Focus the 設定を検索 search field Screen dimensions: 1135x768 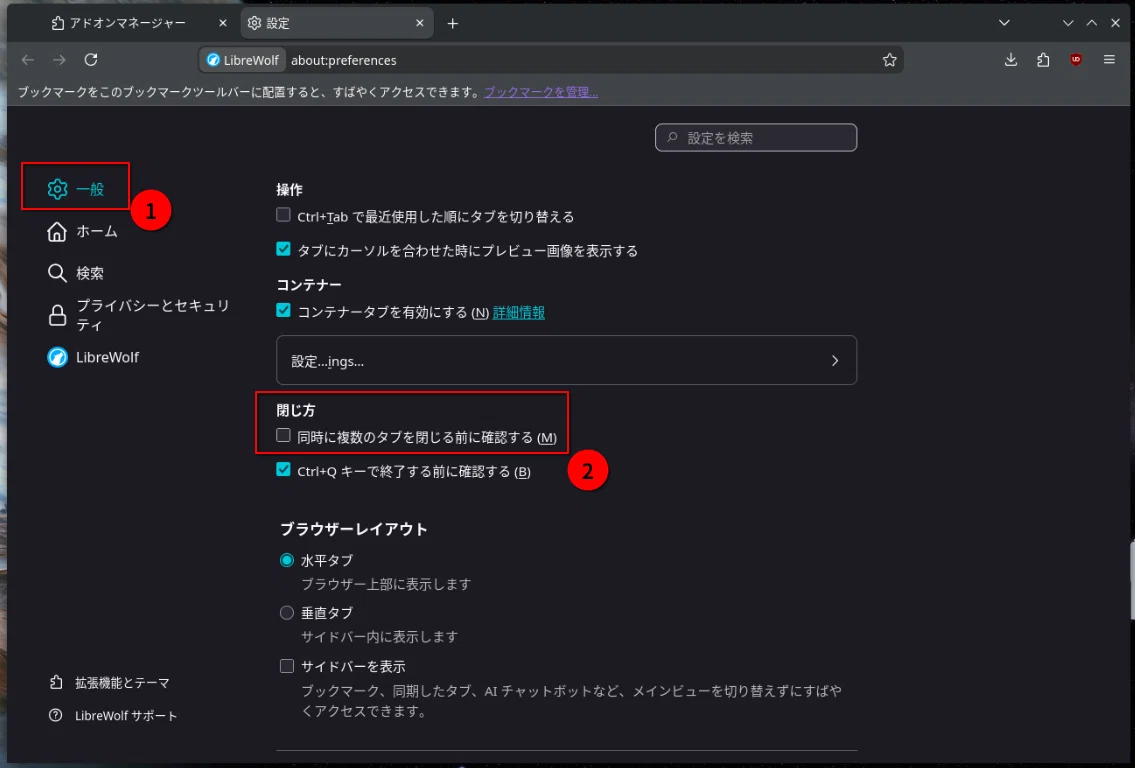pos(756,138)
